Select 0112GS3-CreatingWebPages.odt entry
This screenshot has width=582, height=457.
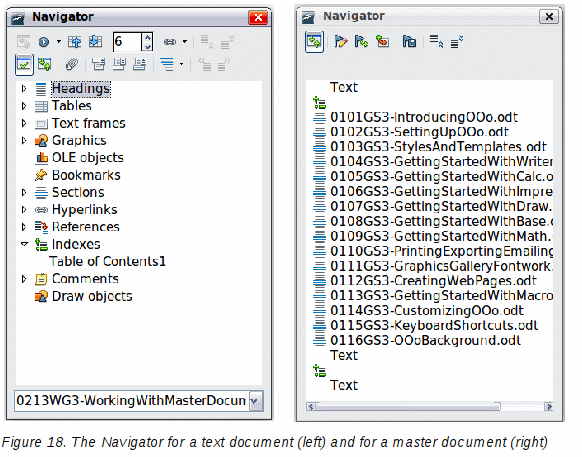coord(434,281)
